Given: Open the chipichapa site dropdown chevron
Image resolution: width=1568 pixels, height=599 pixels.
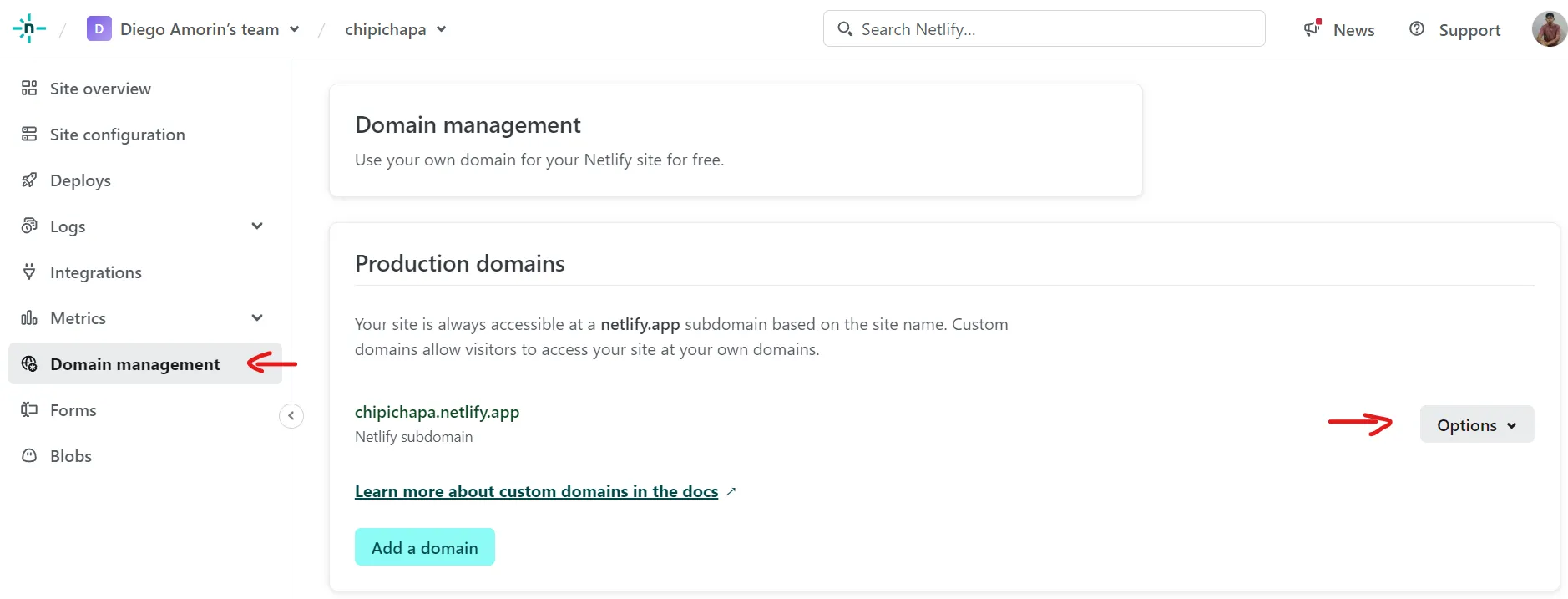Looking at the screenshot, I should pos(441,29).
